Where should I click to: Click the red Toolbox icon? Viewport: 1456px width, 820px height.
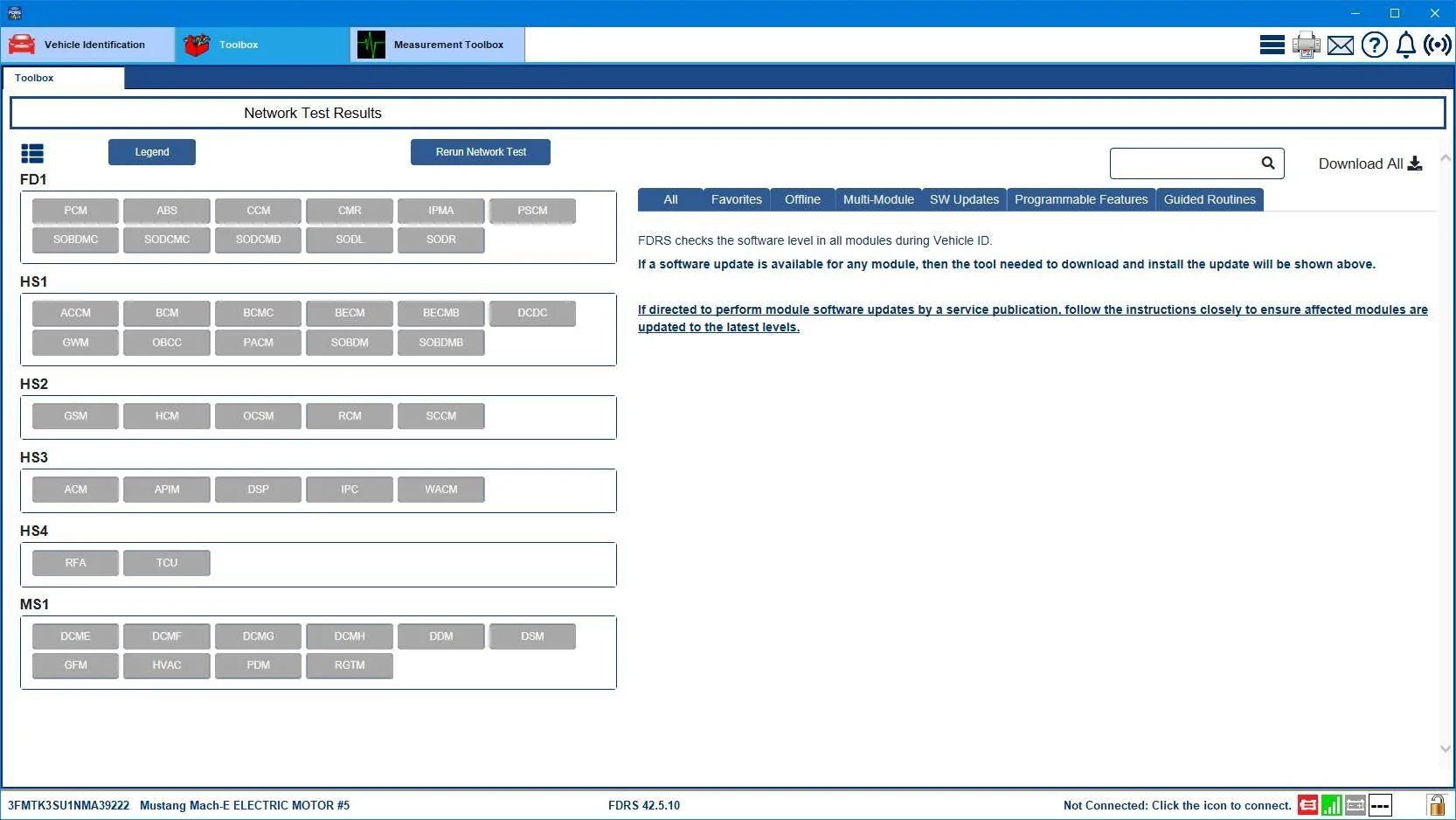click(x=197, y=45)
